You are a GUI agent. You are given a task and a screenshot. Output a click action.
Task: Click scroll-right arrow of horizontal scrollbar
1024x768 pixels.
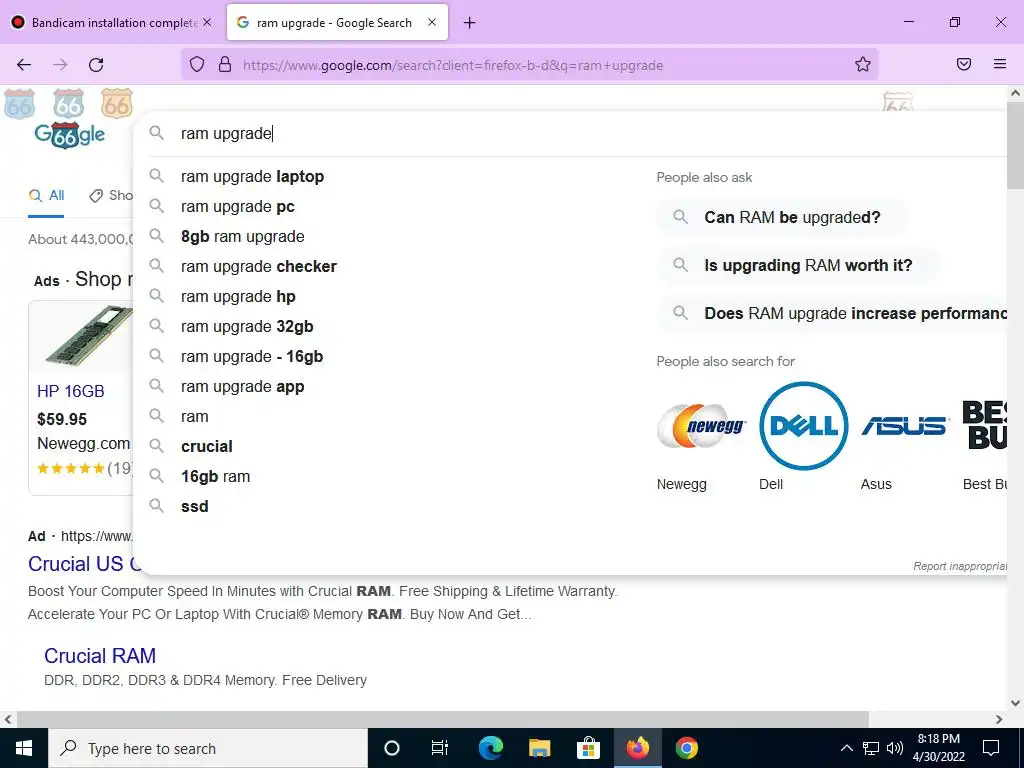click(999, 720)
